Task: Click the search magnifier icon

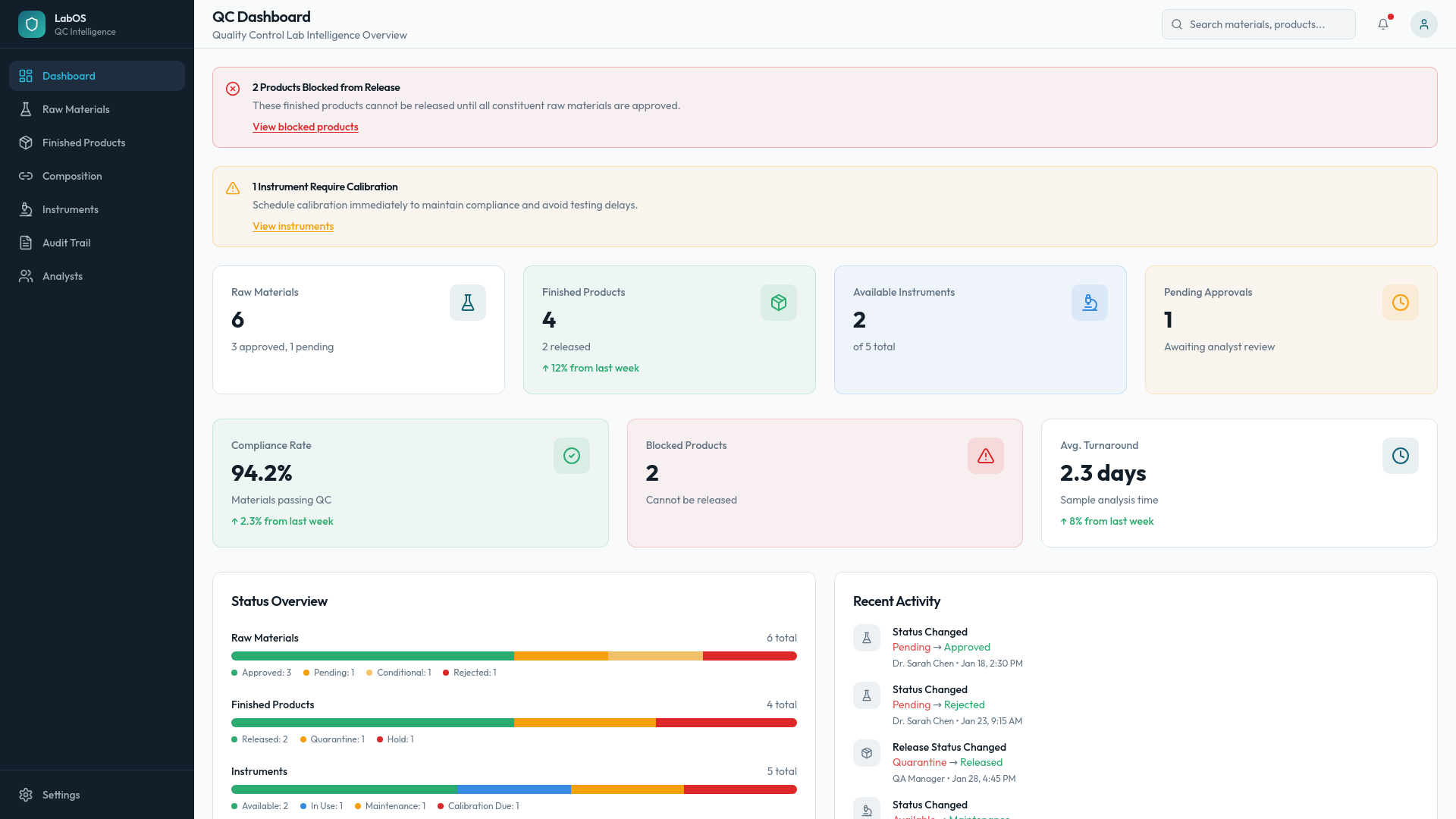Action: pyautogui.click(x=1177, y=24)
